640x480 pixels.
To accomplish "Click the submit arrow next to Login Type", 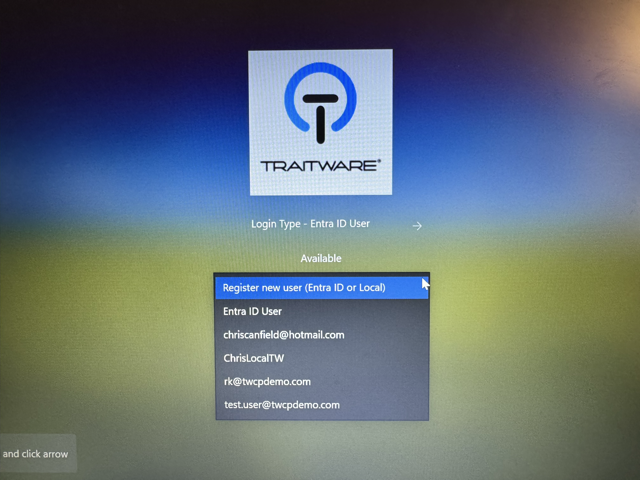I will (417, 226).
